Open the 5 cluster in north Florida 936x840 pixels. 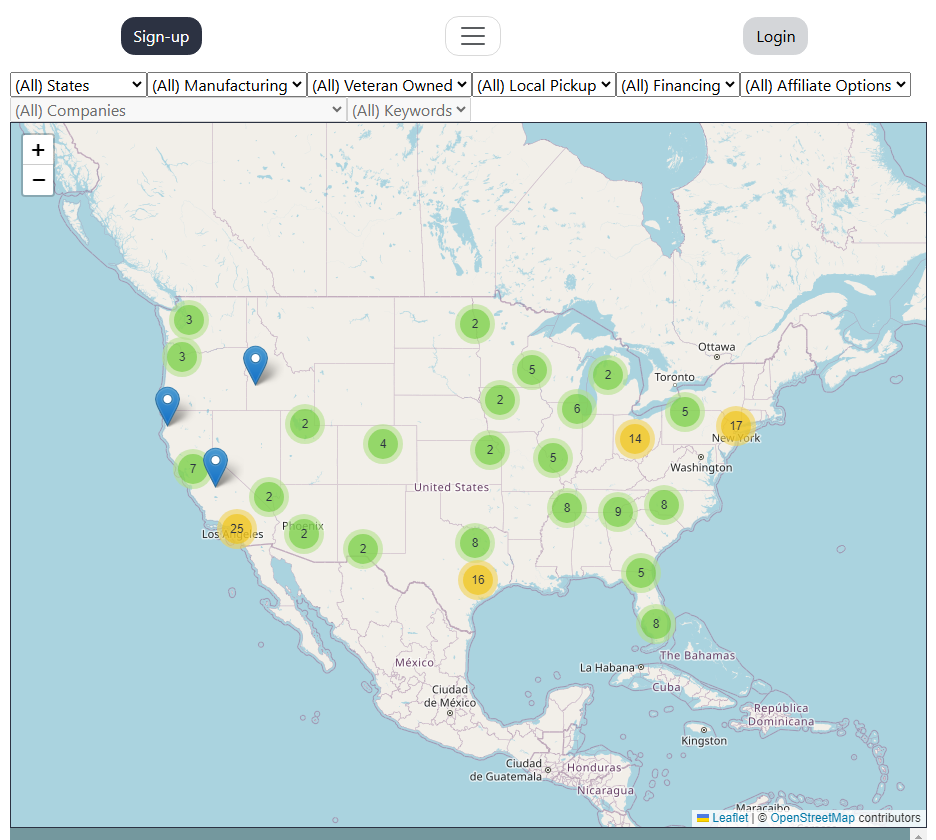point(641,573)
